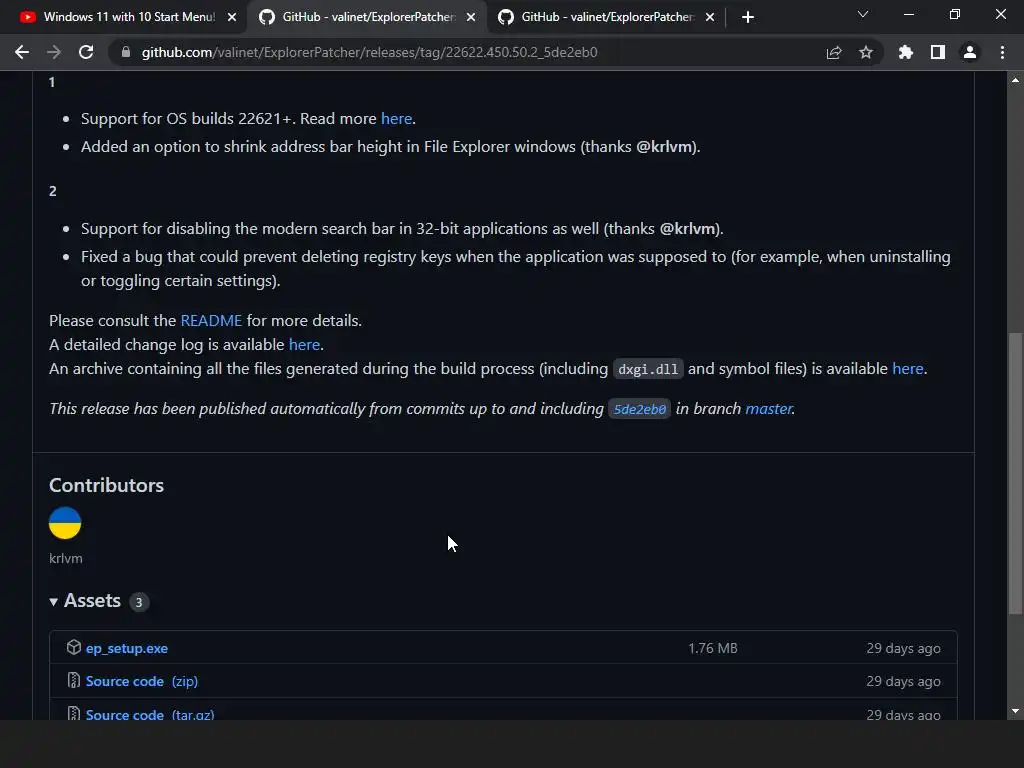This screenshot has width=1024, height=768.
Task: Close the active GitHub ExplorerPatcher tab
Action: pyautogui.click(x=471, y=17)
